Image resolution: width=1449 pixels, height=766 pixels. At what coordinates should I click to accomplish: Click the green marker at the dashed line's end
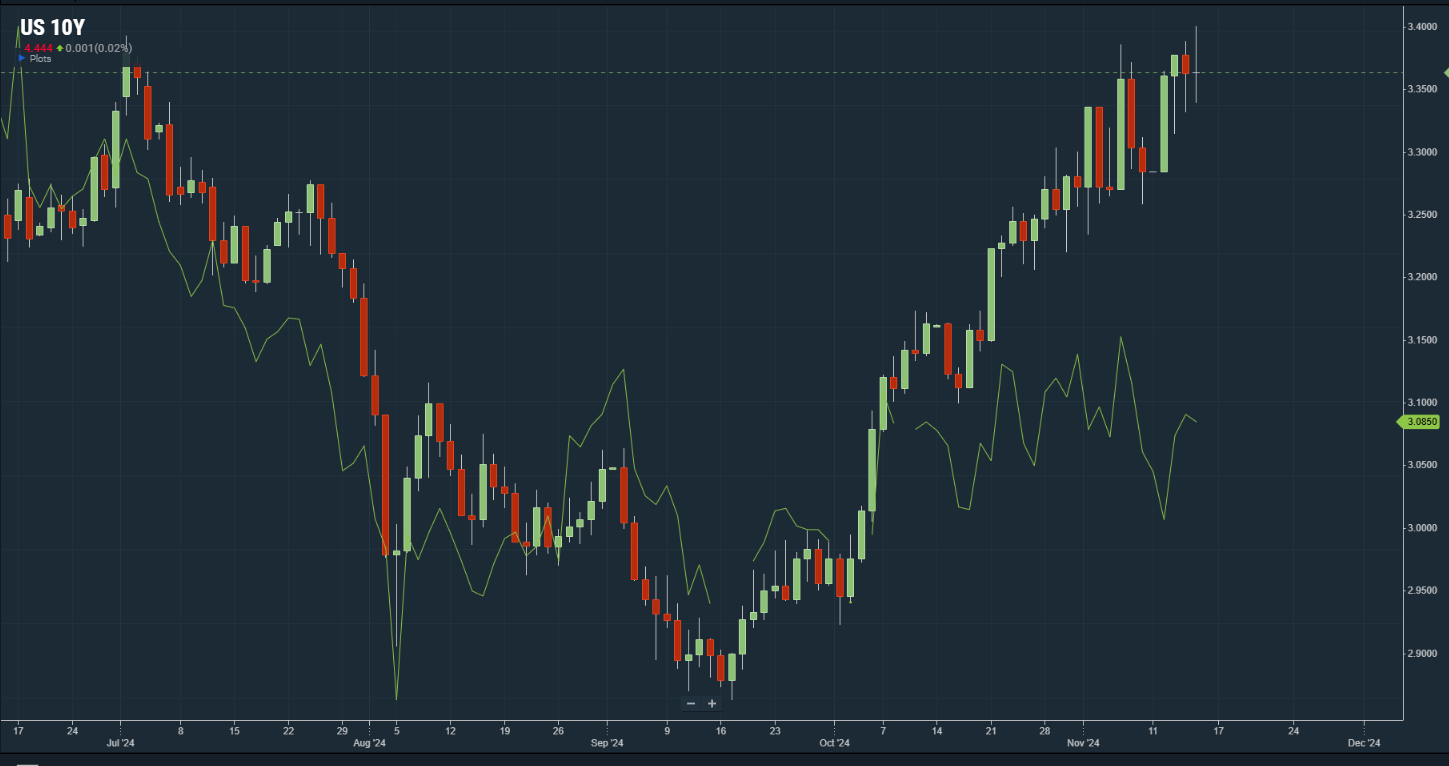(x=1445, y=72)
